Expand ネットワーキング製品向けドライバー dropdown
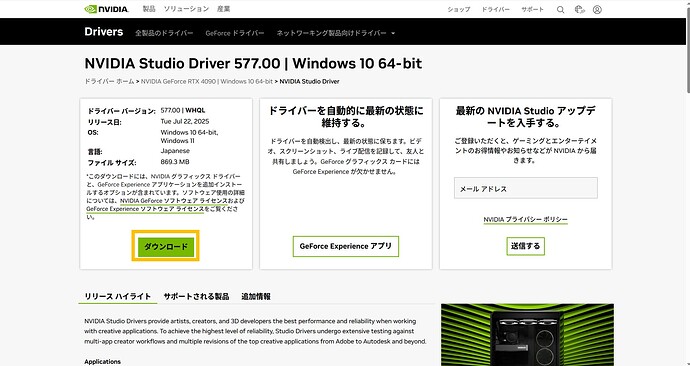 click(x=336, y=33)
